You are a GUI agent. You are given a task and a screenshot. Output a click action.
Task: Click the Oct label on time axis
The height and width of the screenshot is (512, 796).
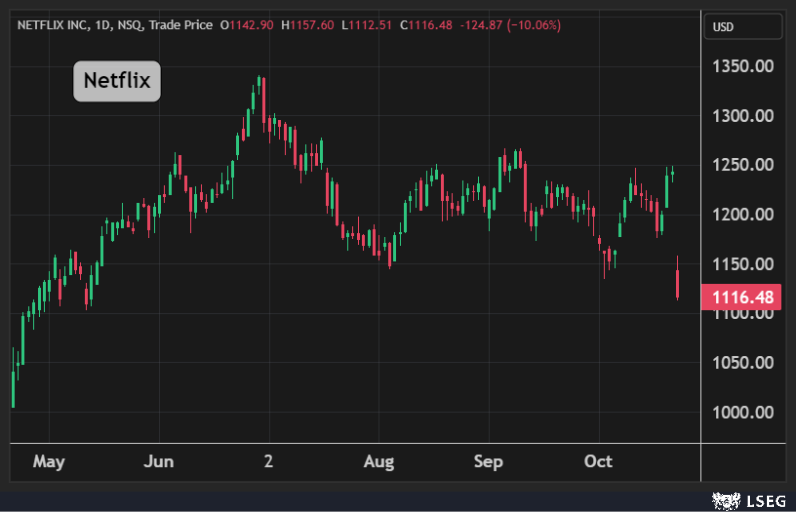(x=598, y=462)
